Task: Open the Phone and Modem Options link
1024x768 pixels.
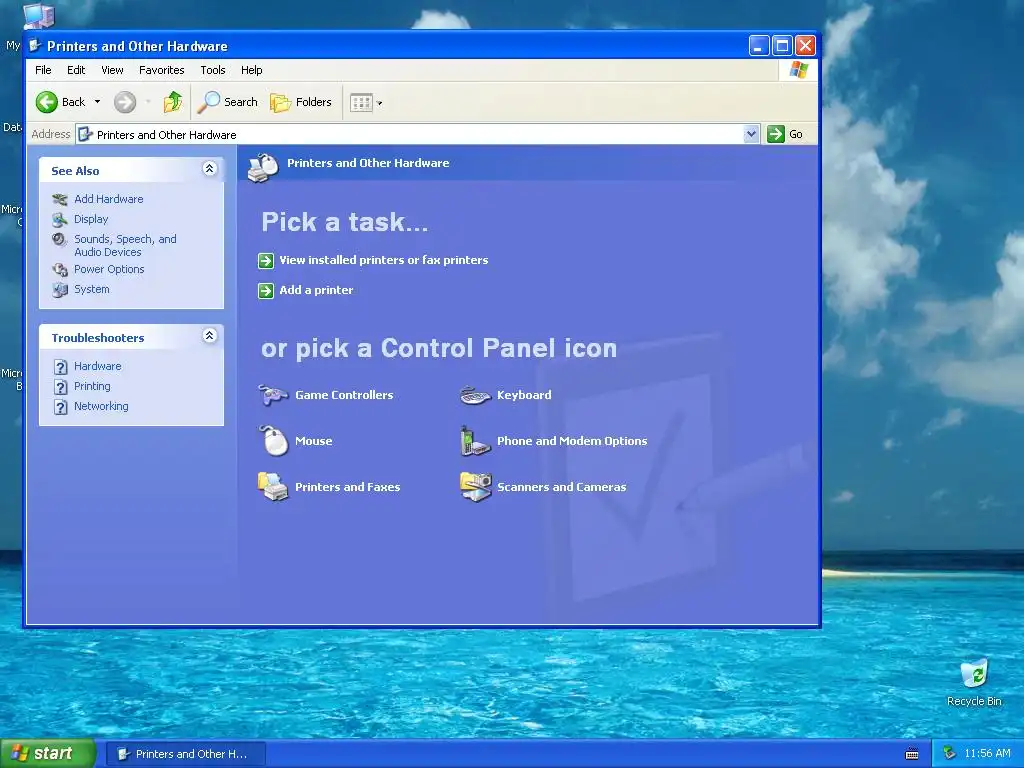Action: [572, 441]
